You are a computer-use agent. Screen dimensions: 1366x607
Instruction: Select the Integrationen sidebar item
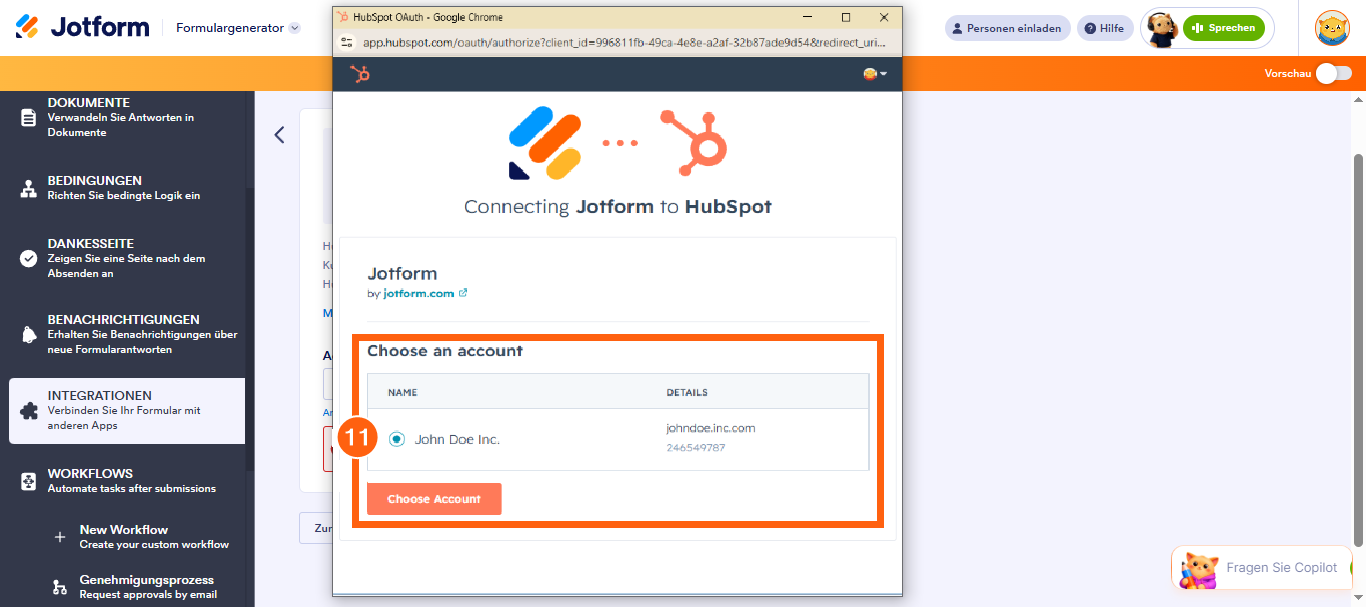pos(127,410)
